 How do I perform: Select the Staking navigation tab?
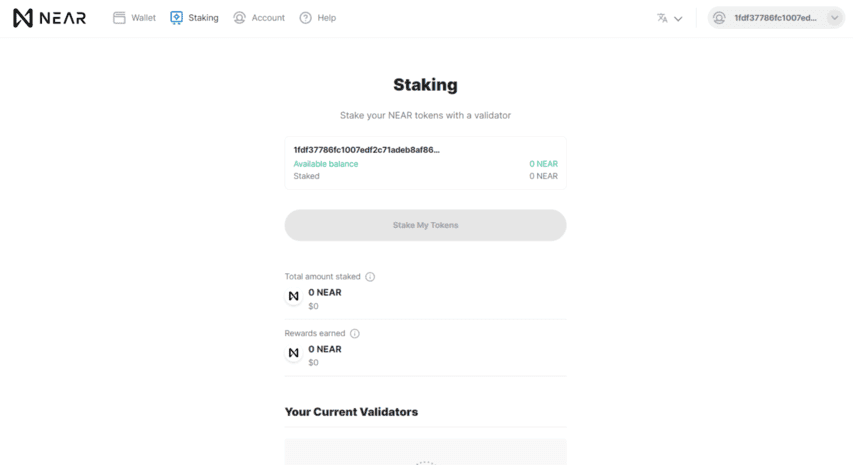[x=194, y=18]
